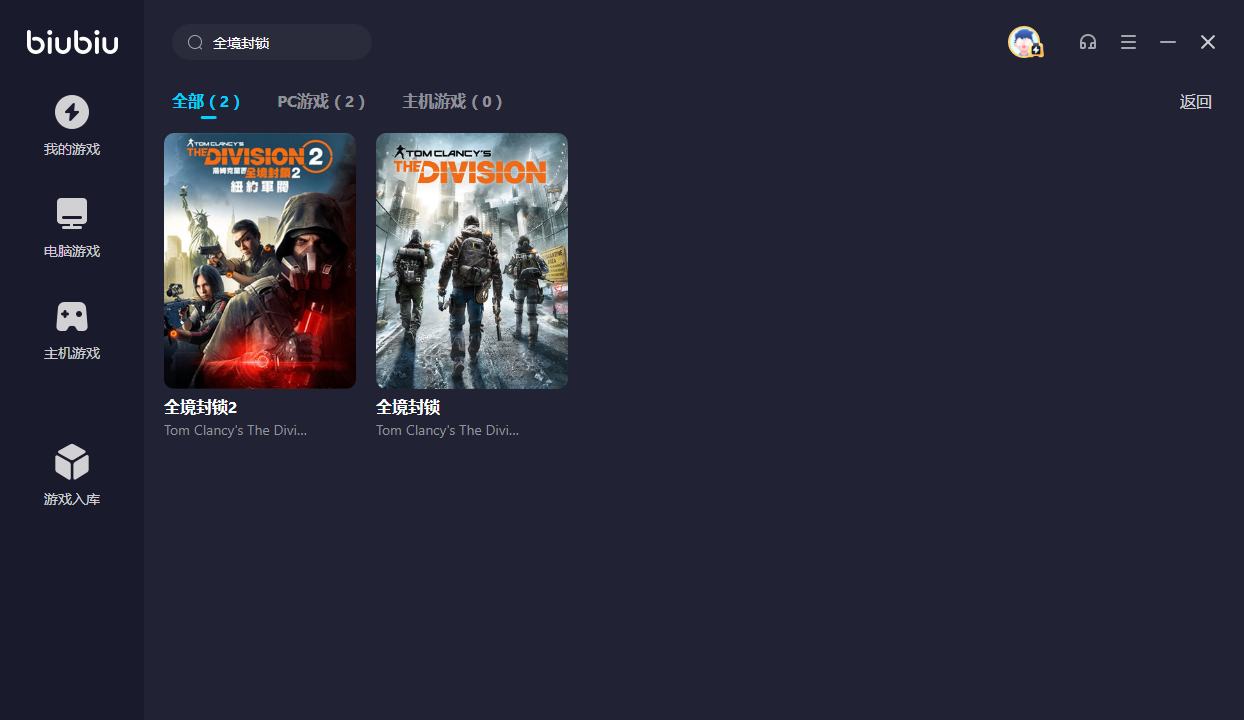Minimize the biubiu window

[x=1168, y=42]
